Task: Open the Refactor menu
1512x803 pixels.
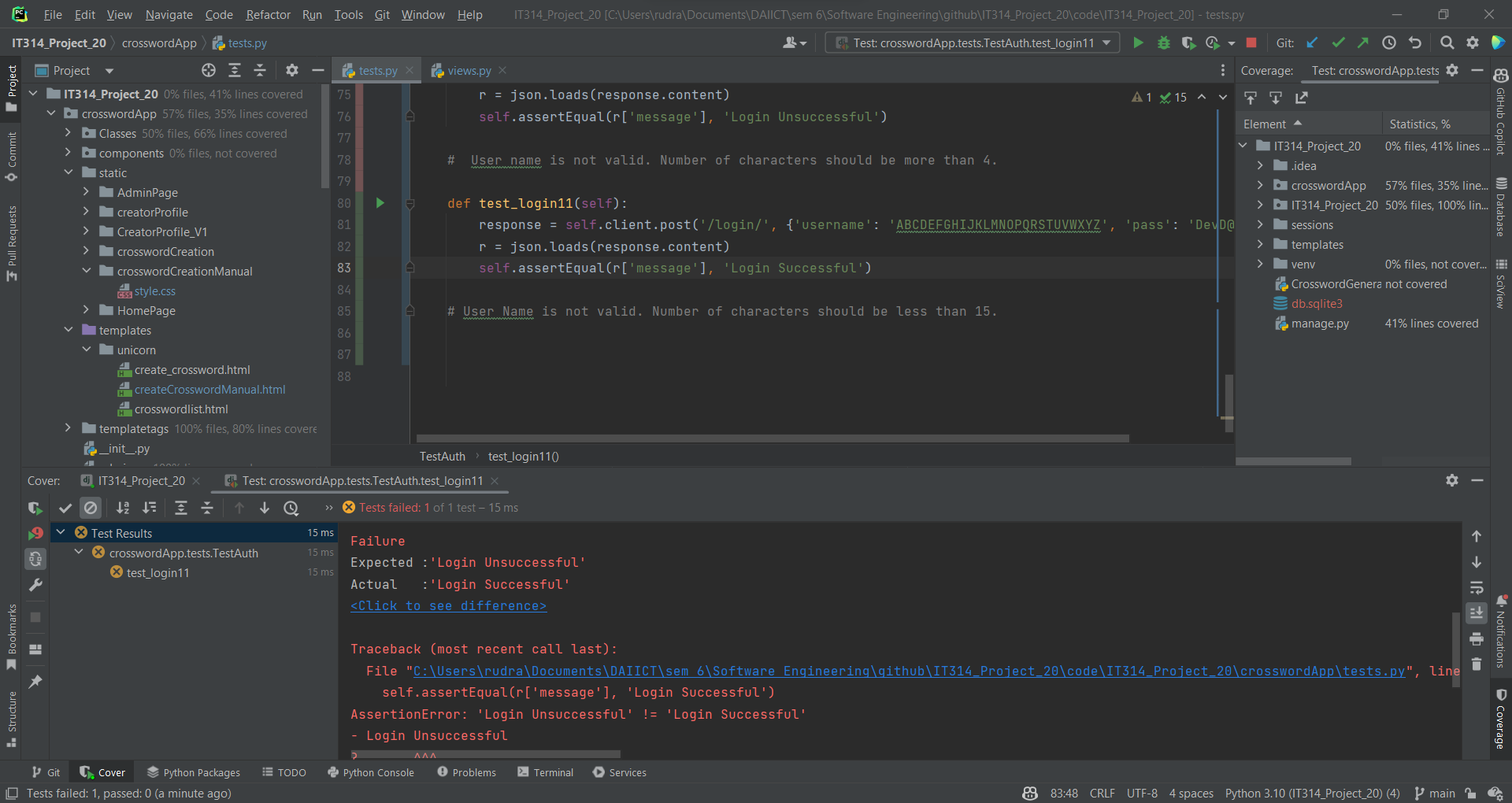Action: click(x=268, y=14)
